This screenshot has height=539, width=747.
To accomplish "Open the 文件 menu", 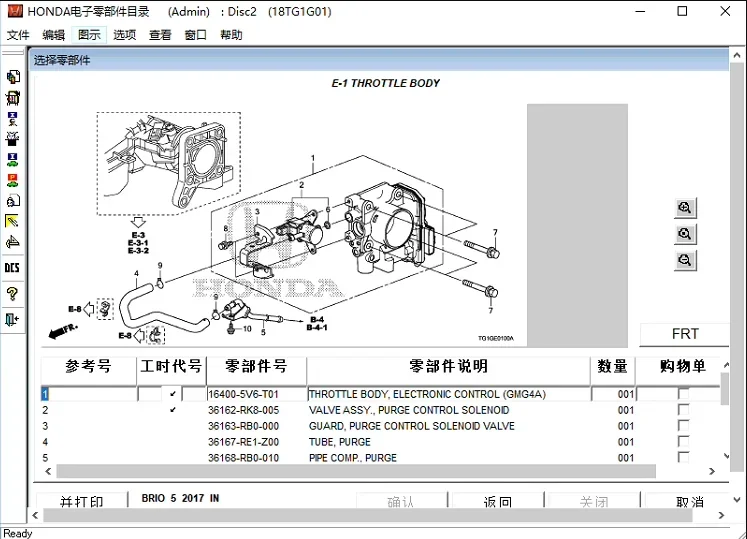I will 18,35.
